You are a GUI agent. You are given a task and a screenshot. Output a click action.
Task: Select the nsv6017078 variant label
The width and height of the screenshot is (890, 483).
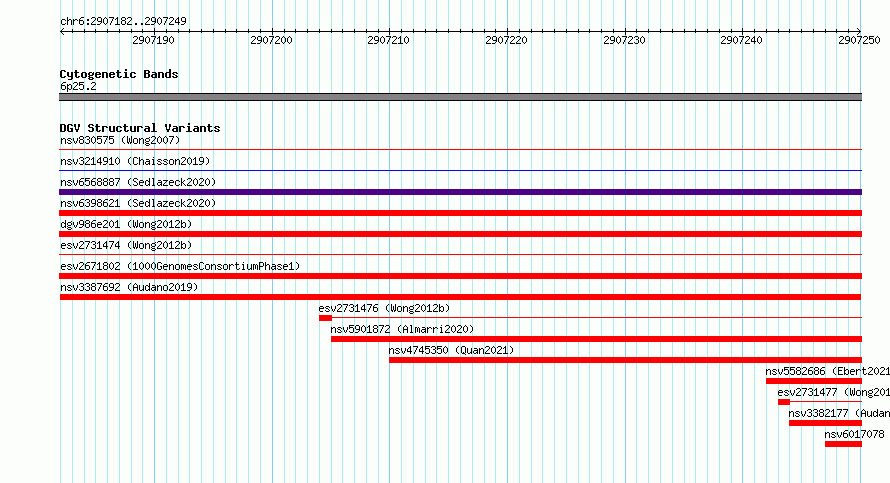point(854,434)
